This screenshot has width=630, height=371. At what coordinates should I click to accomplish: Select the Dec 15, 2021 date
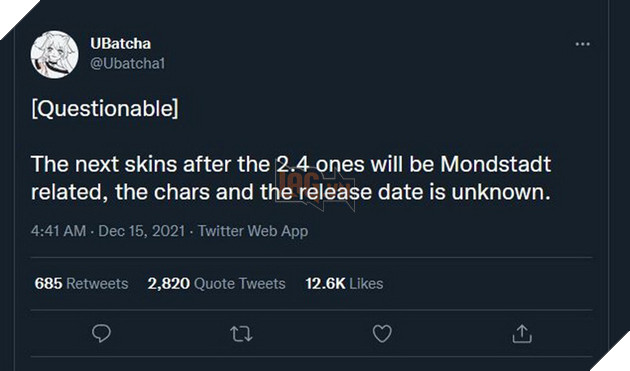click(x=141, y=231)
